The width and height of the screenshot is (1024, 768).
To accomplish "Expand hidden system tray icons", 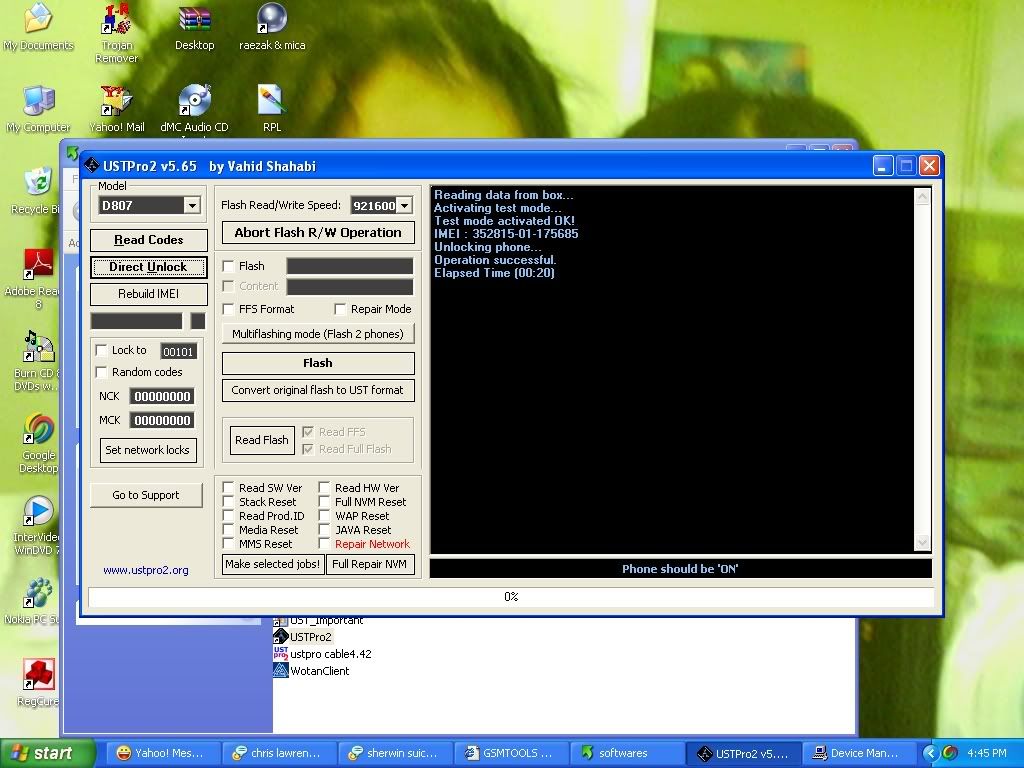I will (930, 754).
